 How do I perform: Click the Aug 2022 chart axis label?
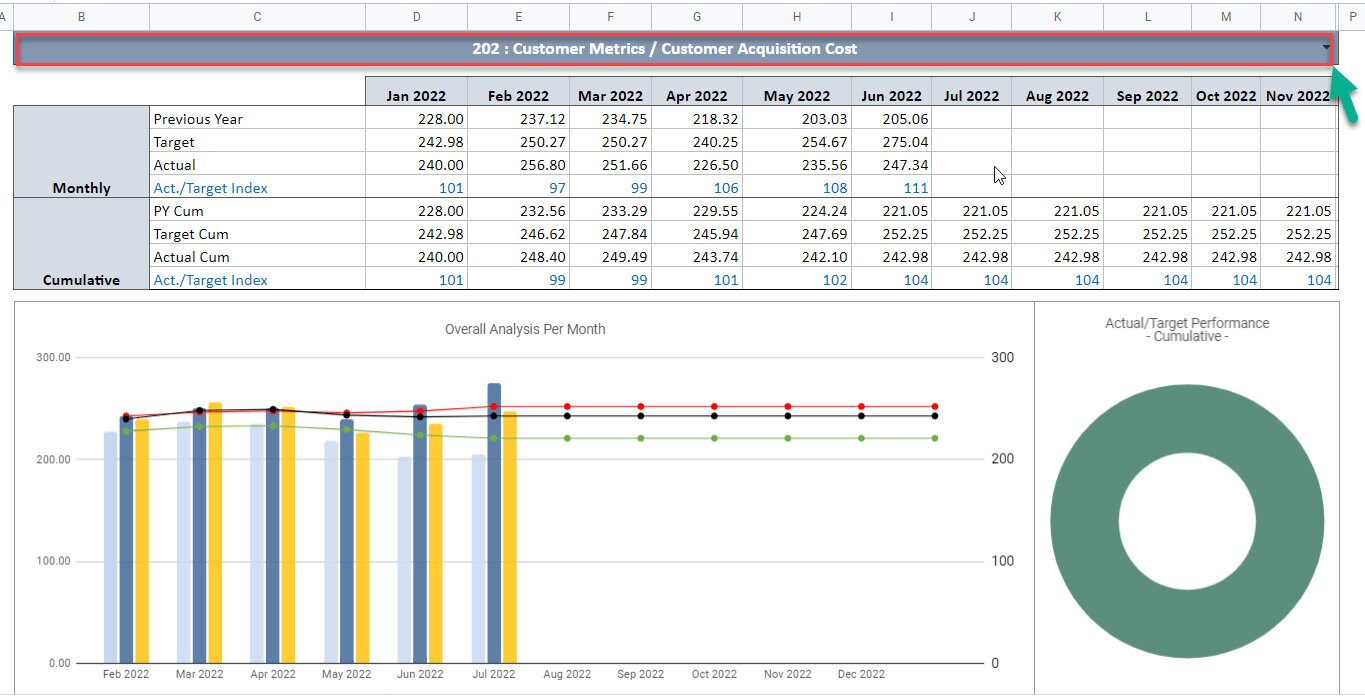[567, 674]
